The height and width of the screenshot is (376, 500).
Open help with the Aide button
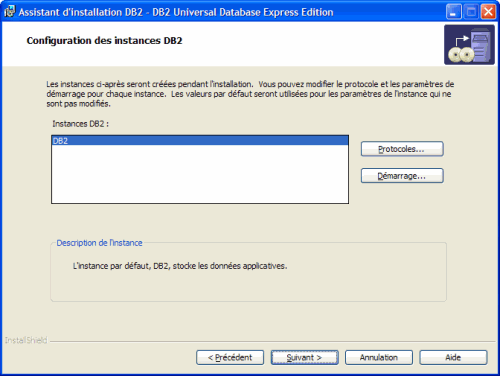click(x=453, y=357)
